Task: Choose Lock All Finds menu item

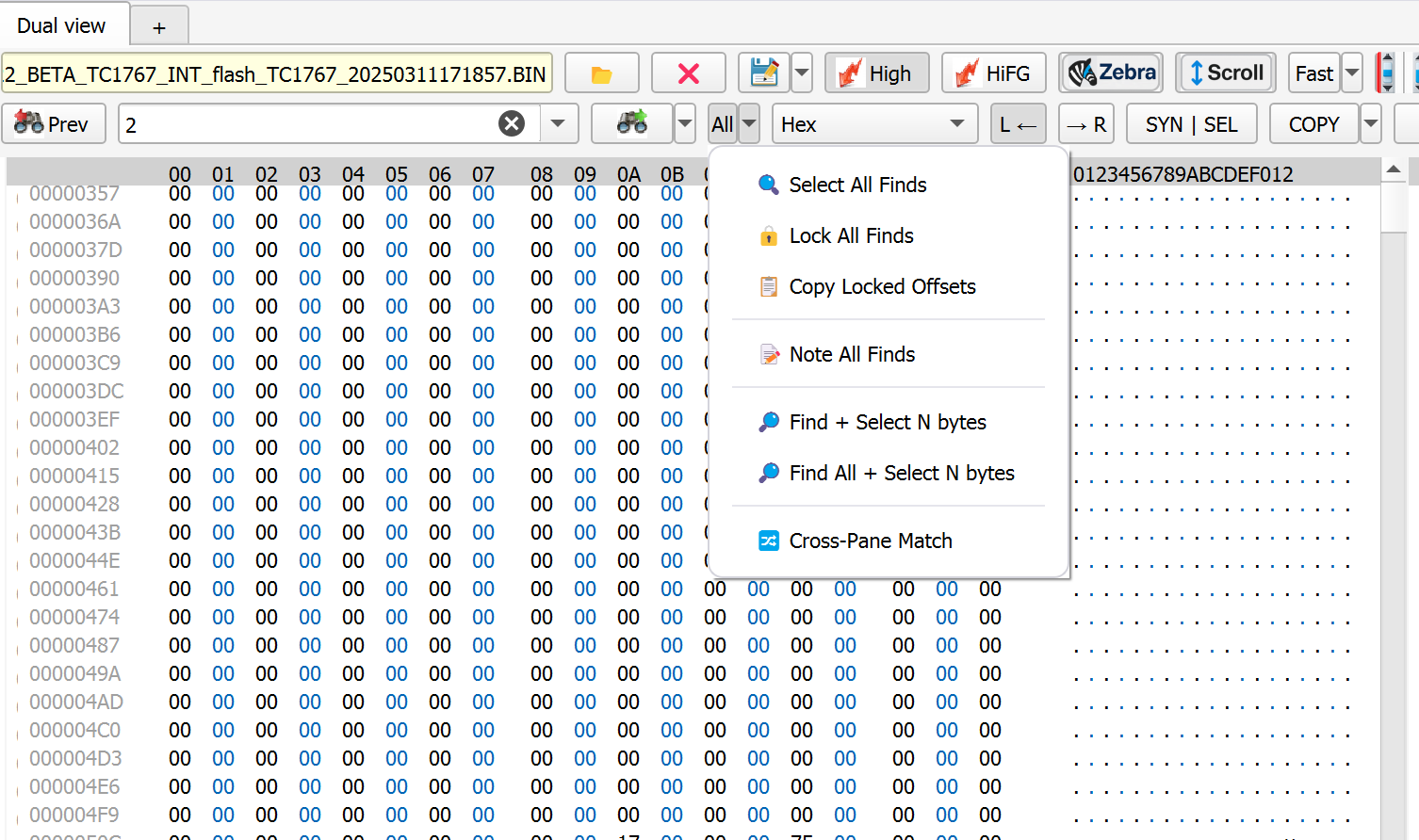Action: point(889,235)
